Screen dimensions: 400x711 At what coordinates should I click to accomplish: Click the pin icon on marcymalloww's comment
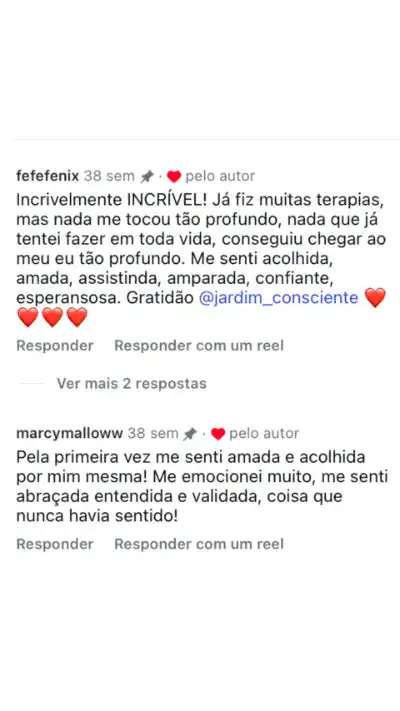(190, 434)
